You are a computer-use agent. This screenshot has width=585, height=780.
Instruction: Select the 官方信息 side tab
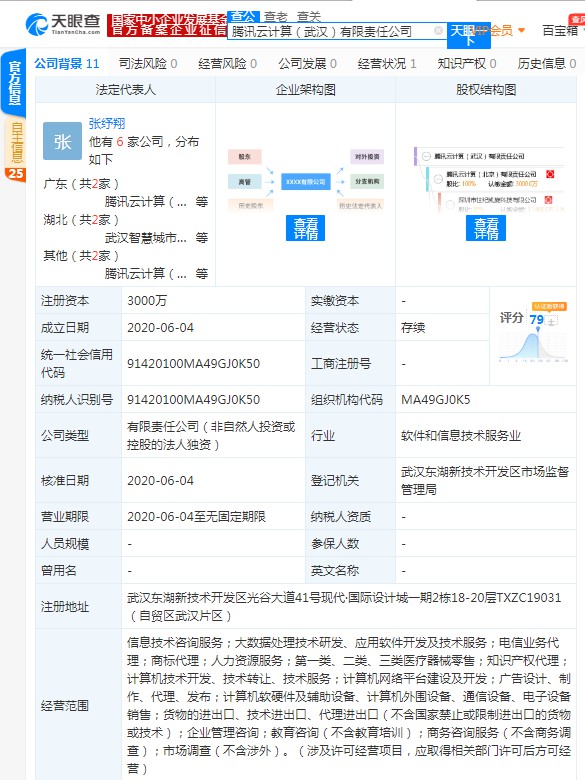[14, 83]
